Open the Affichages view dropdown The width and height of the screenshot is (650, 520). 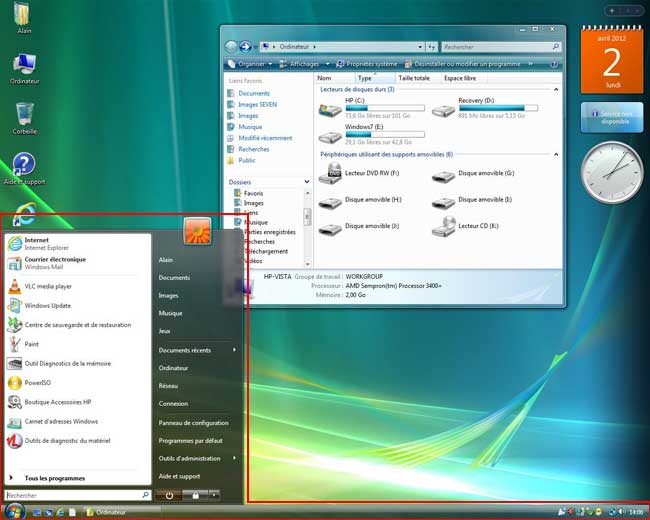click(305, 64)
